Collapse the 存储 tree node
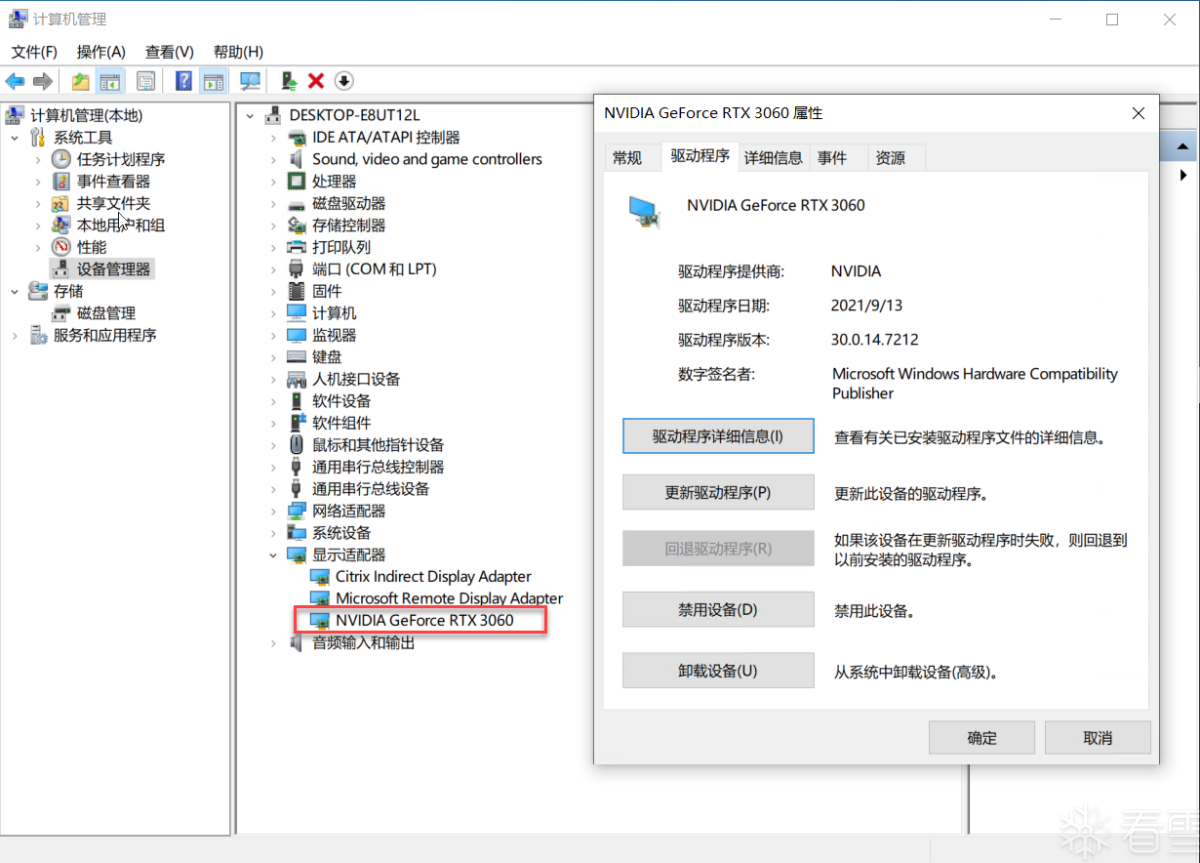This screenshot has height=863, width=1200. point(15,292)
